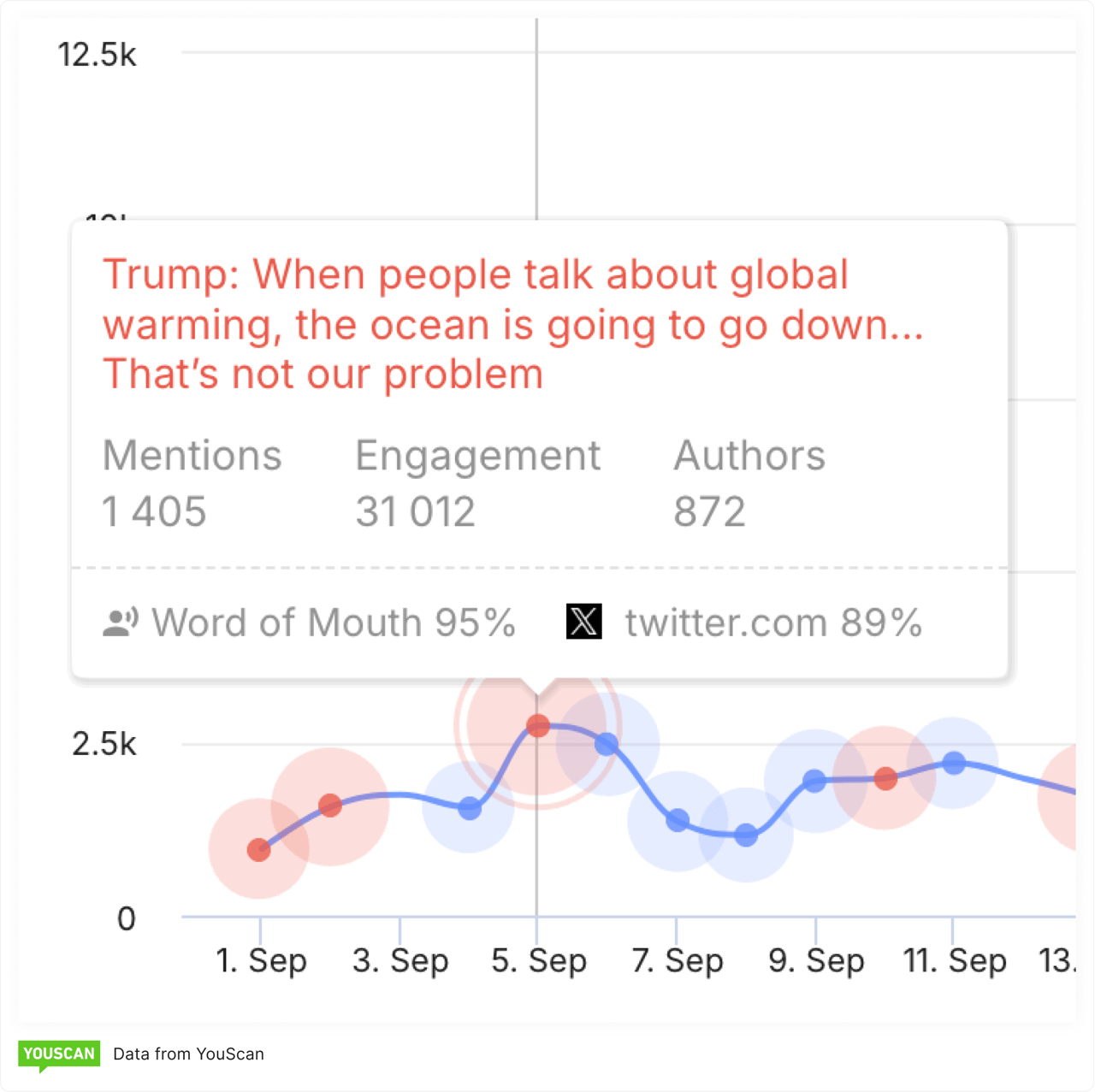Click the Authors value 872
This screenshot has width=1095, height=1092.
click(x=709, y=512)
